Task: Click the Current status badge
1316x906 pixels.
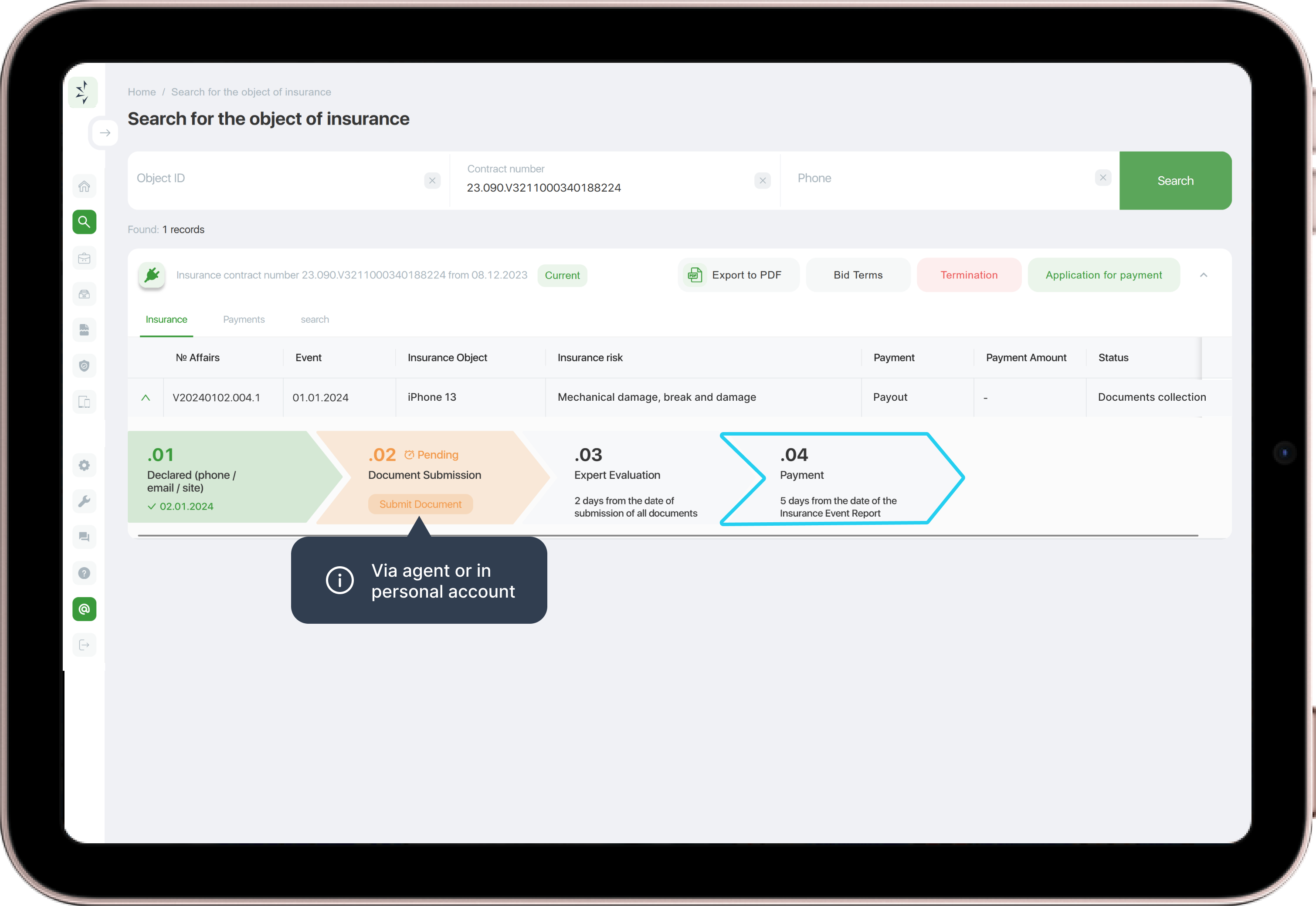Action: tap(562, 275)
